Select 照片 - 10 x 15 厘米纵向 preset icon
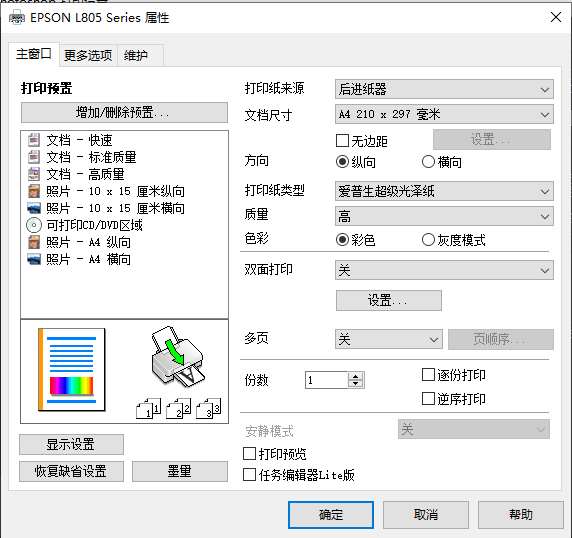This screenshot has width=572, height=538. coord(34,191)
